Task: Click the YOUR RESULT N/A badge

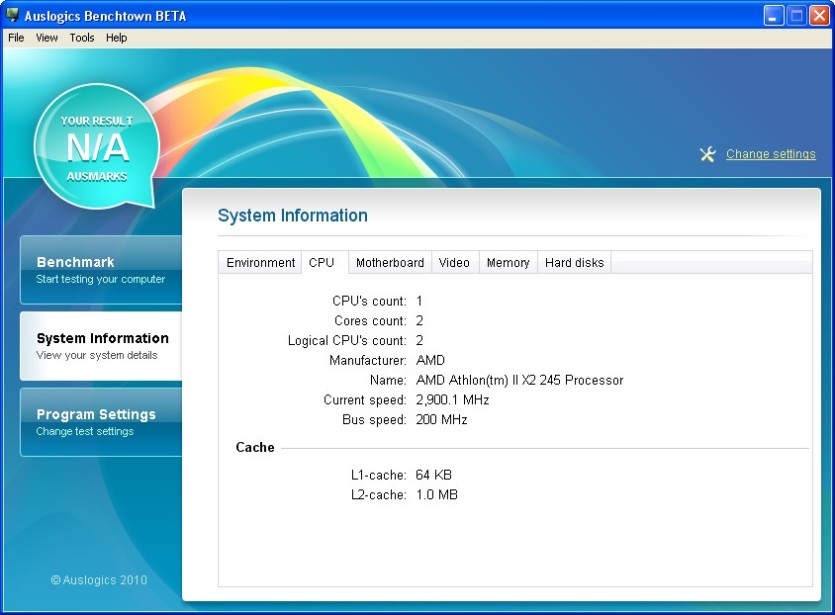Action: point(97,146)
